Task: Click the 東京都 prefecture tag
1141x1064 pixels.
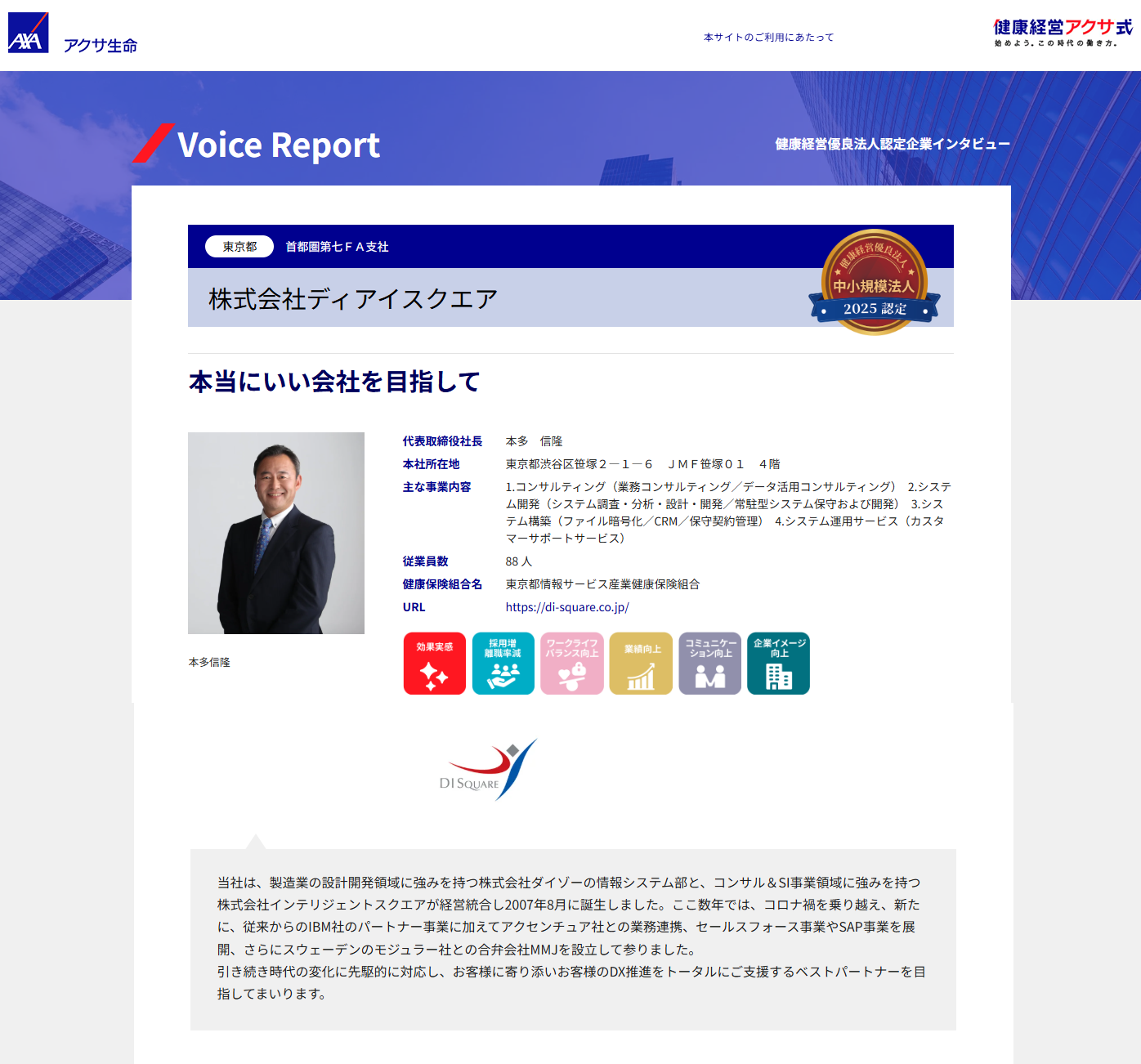Action: point(239,247)
